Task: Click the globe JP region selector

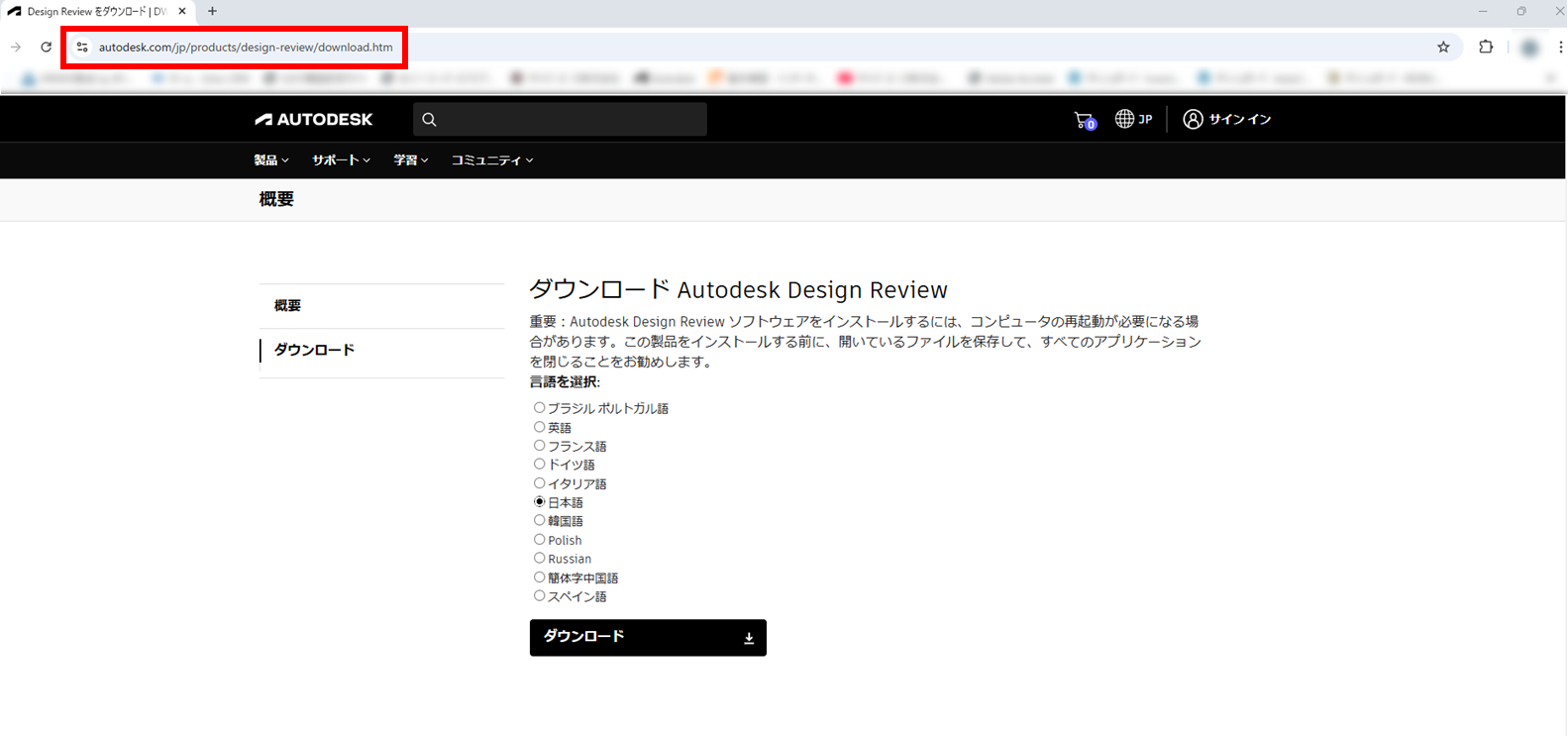Action: [1134, 119]
